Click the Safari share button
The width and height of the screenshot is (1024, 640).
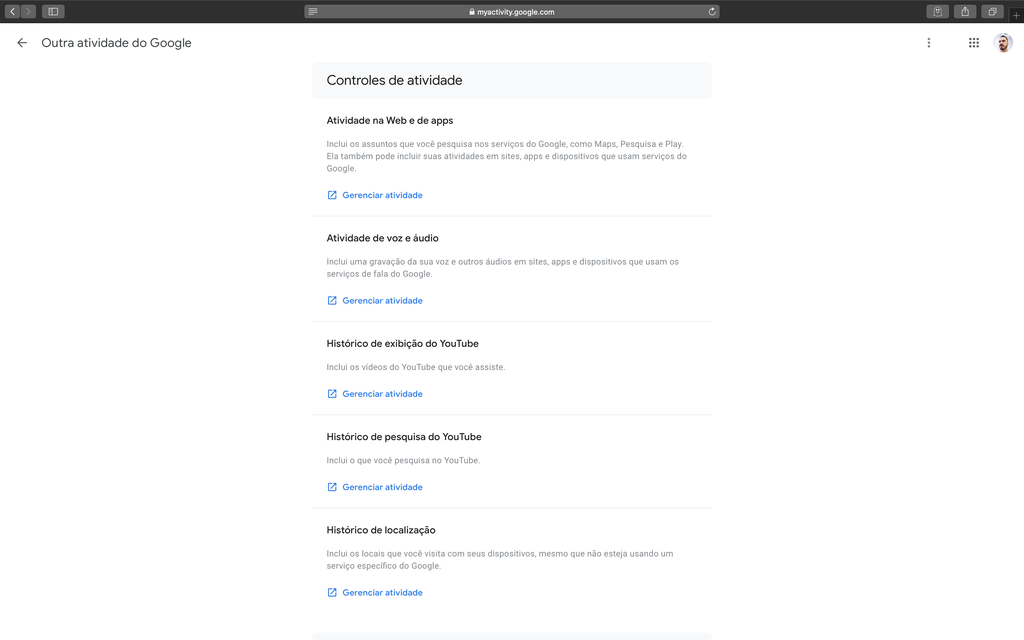pos(965,11)
